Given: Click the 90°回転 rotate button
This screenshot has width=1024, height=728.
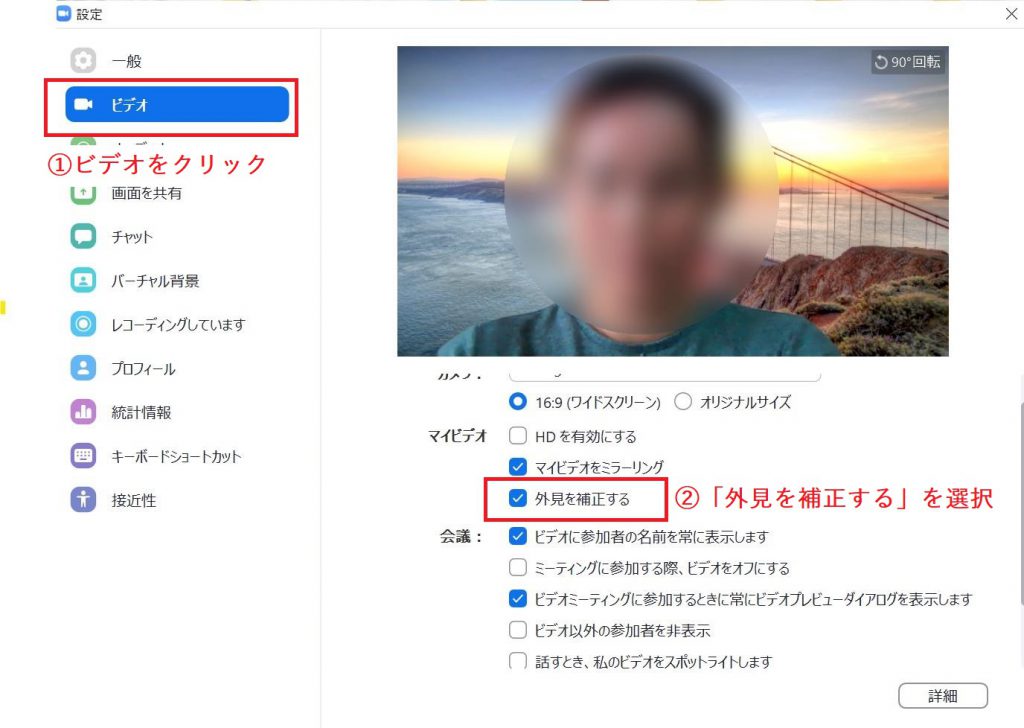Looking at the screenshot, I should (908, 62).
